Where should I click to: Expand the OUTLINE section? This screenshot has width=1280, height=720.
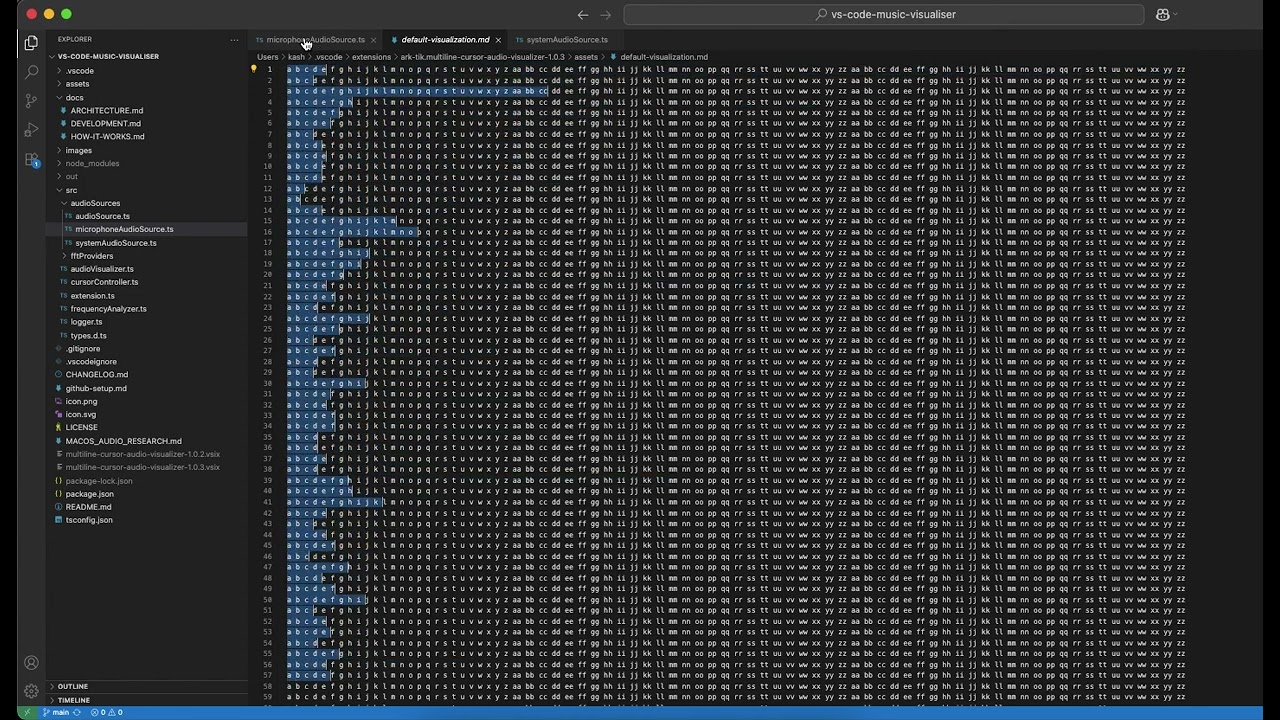coord(72,687)
